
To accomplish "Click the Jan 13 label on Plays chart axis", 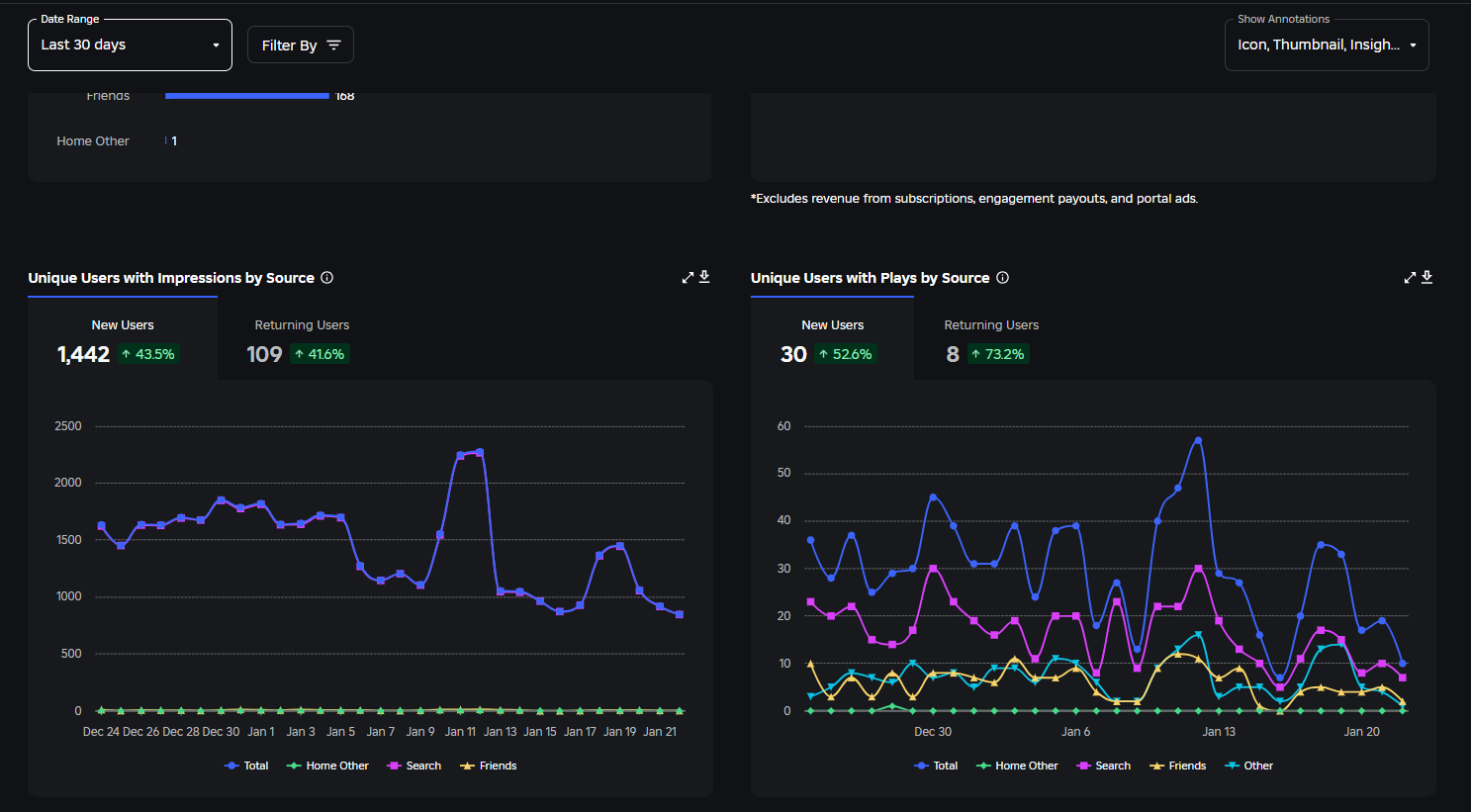I will pyautogui.click(x=1219, y=732).
